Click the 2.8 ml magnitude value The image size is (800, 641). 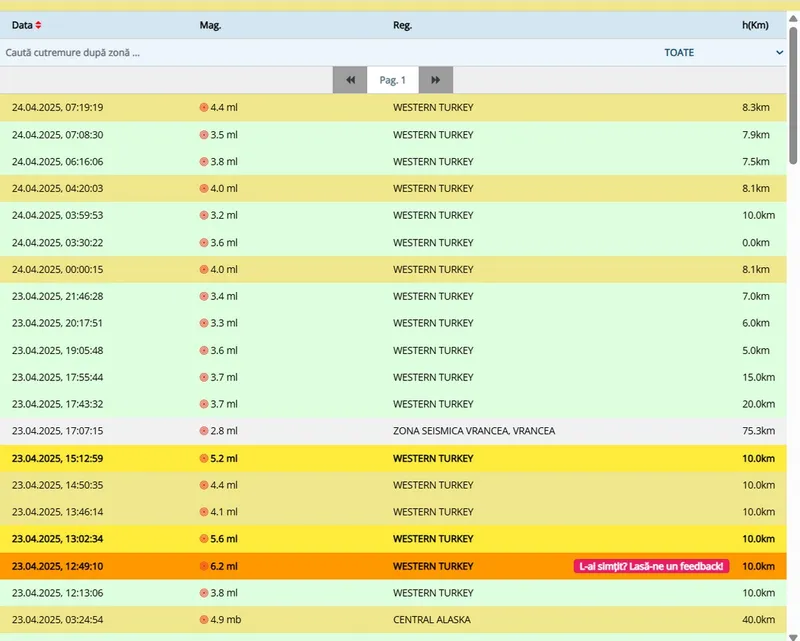pyautogui.click(x=224, y=431)
